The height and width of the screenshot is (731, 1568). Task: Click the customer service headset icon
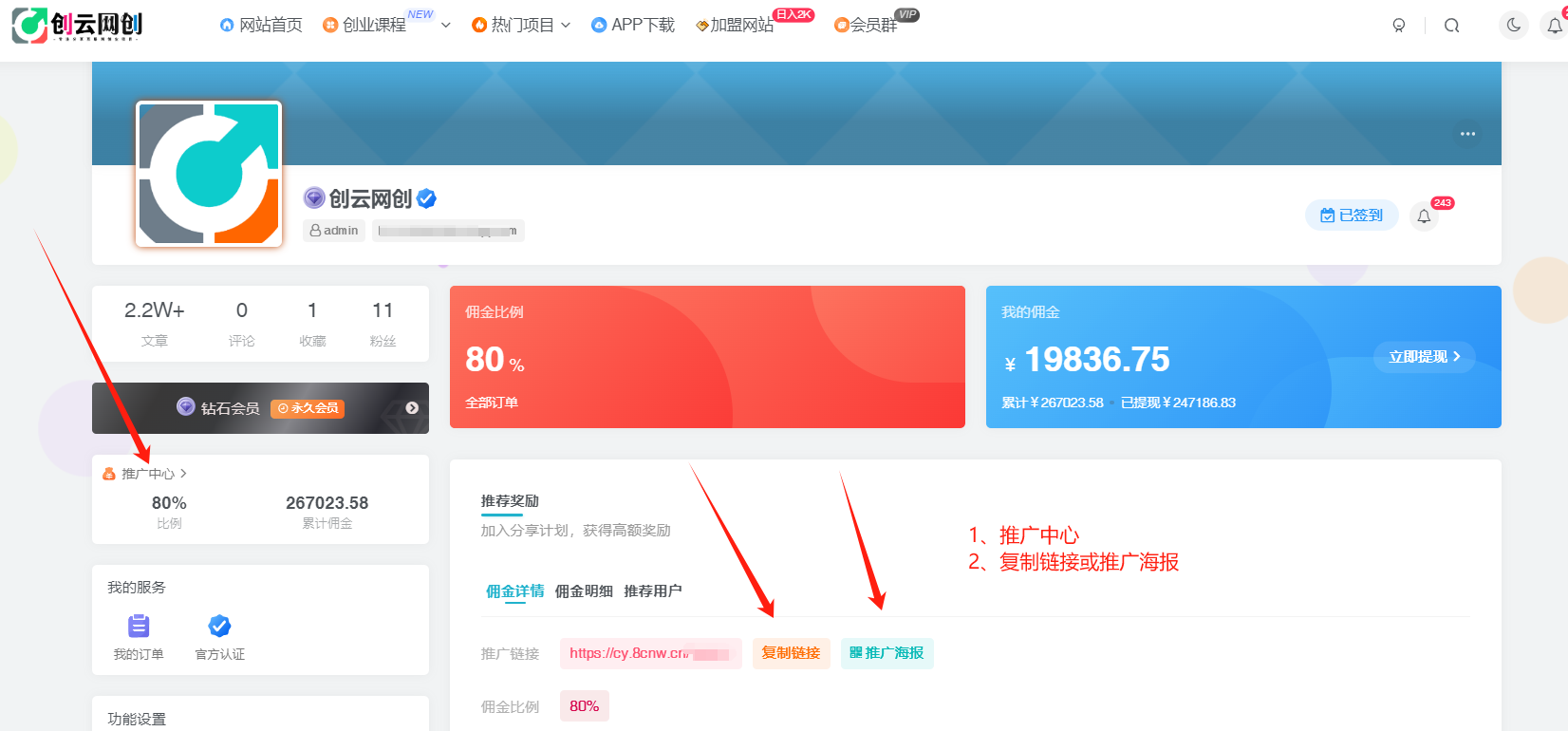[1399, 26]
